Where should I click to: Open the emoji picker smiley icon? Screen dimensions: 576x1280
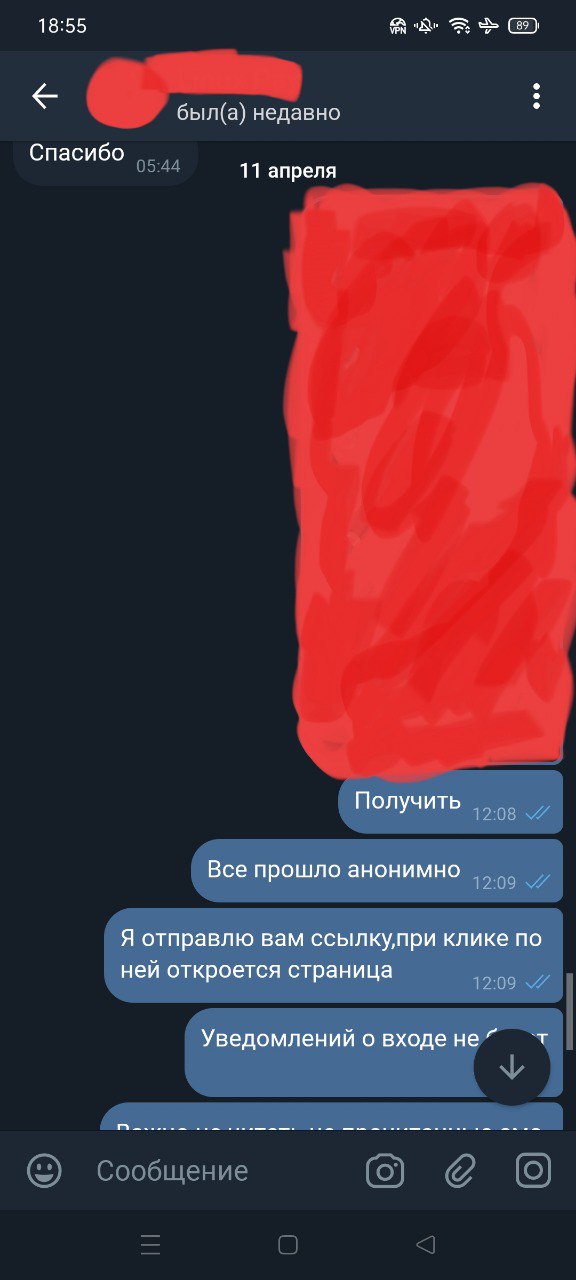[x=44, y=1170]
